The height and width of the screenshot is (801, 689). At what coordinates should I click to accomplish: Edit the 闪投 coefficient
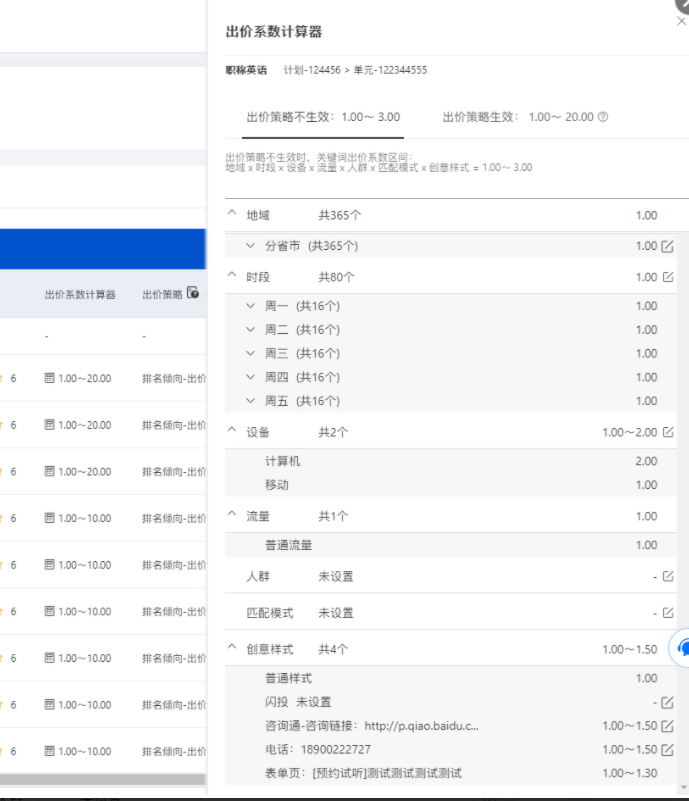click(x=667, y=702)
